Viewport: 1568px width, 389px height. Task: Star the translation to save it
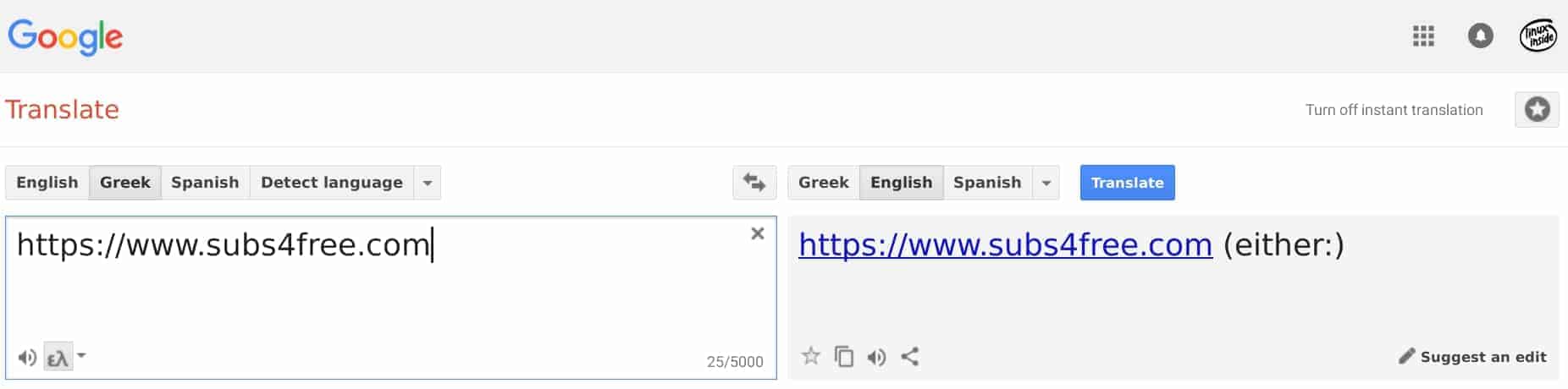(x=811, y=356)
